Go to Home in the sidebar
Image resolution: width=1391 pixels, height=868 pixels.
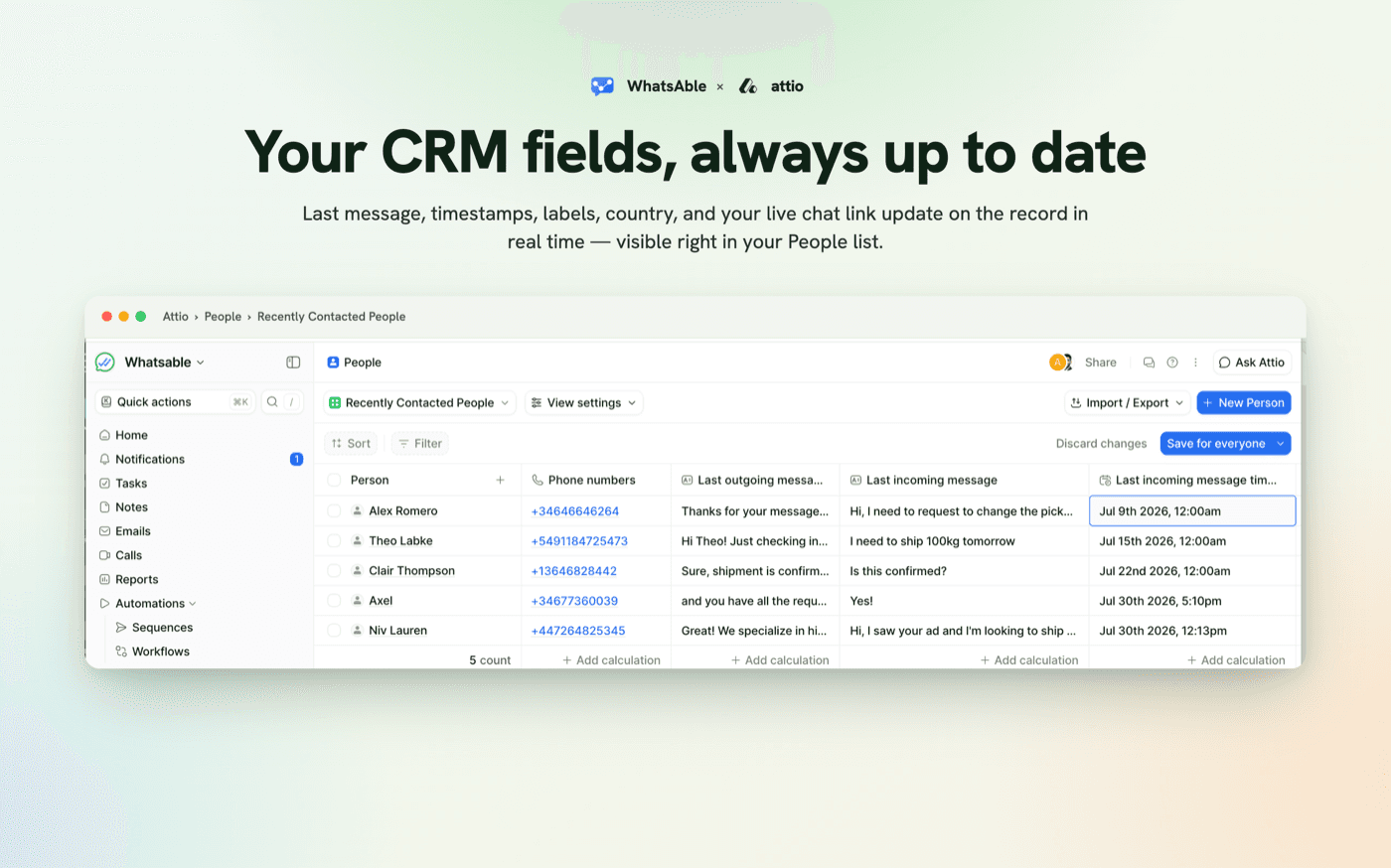coord(131,435)
